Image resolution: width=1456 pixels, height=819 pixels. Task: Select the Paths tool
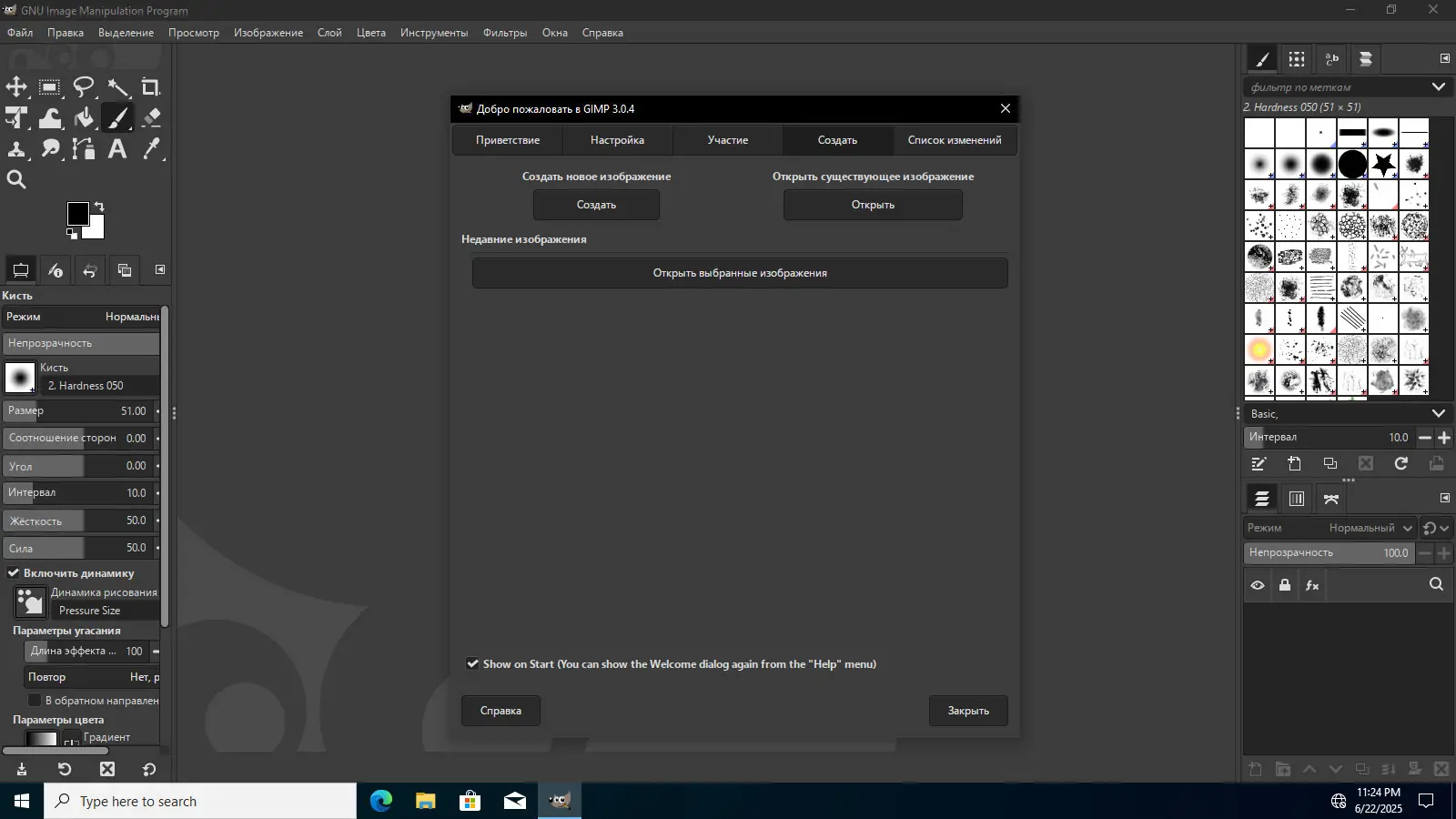coord(84,149)
